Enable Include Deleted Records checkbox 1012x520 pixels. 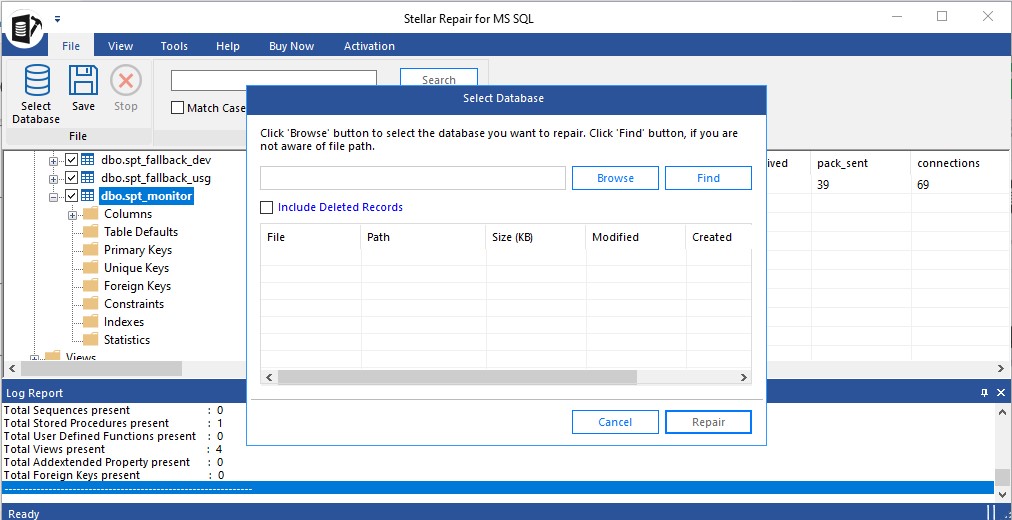pyautogui.click(x=266, y=207)
